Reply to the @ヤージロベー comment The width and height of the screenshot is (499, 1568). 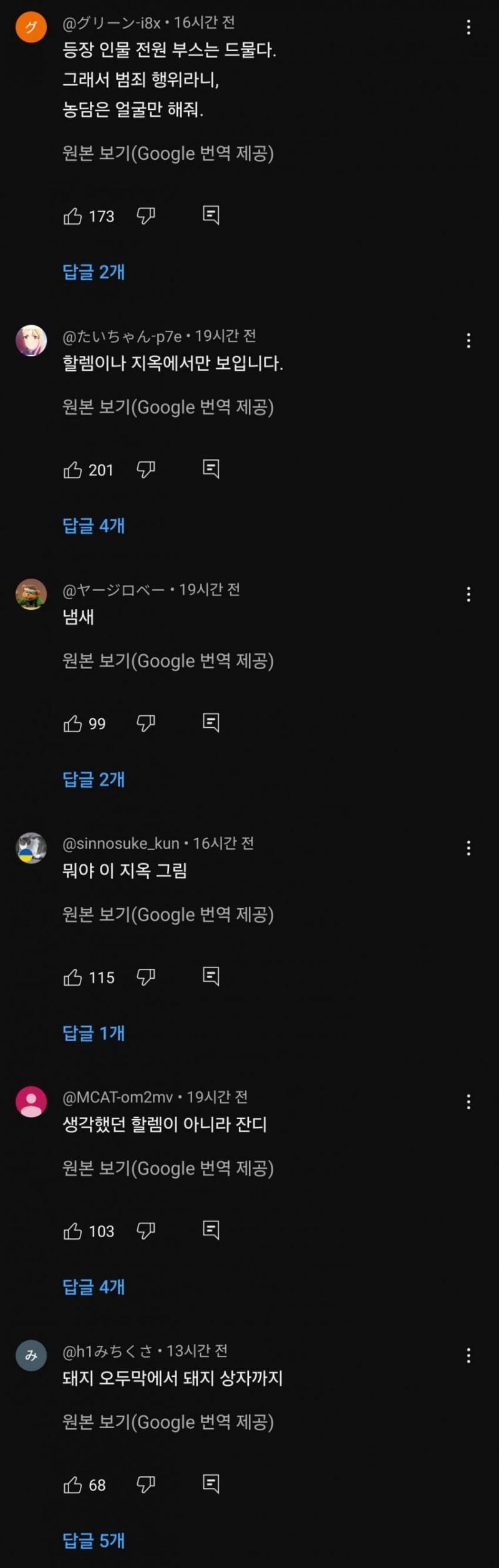coord(211,723)
